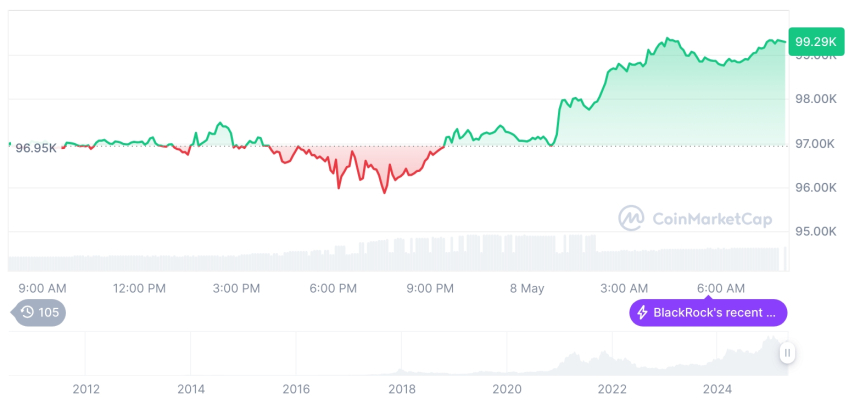
Task: Select the 2016 year on the range timeline
Action: (296, 388)
